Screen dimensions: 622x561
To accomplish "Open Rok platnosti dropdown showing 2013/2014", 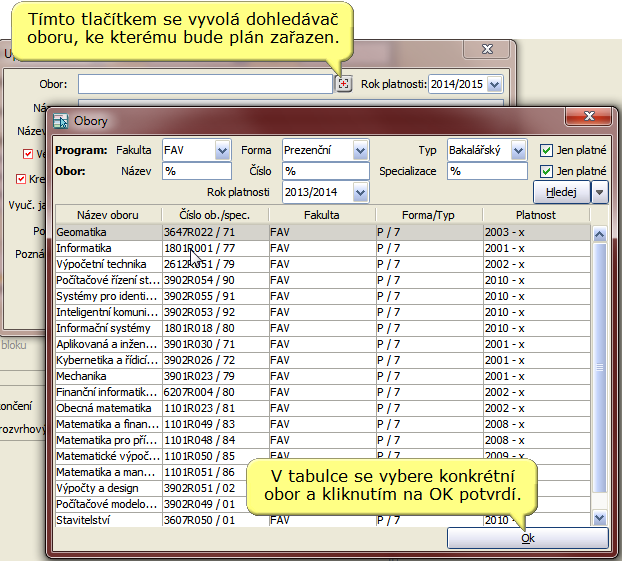I will pyautogui.click(x=360, y=192).
